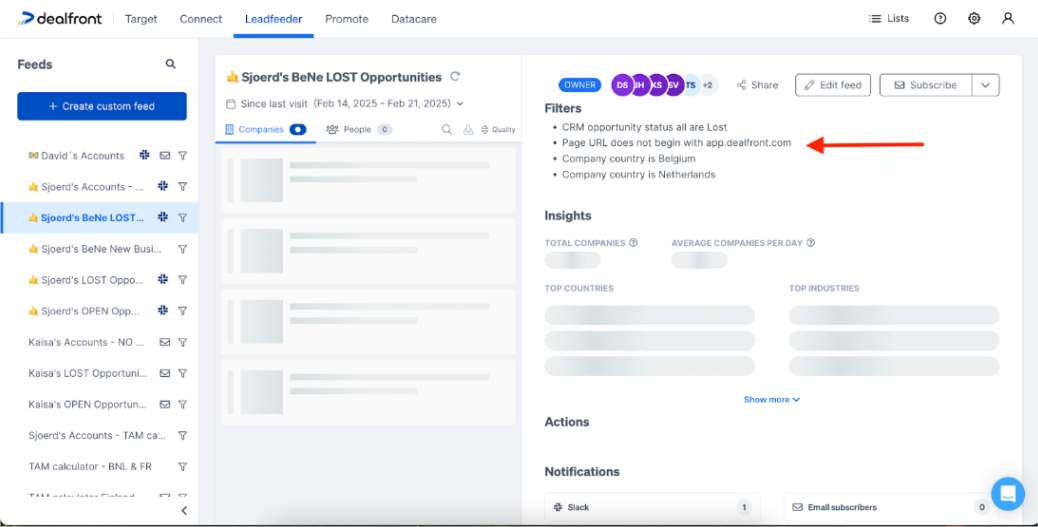The image size is (1038, 527).
Task: Open Kaisa's OPEN Opportunities feed
Action: [87, 405]
